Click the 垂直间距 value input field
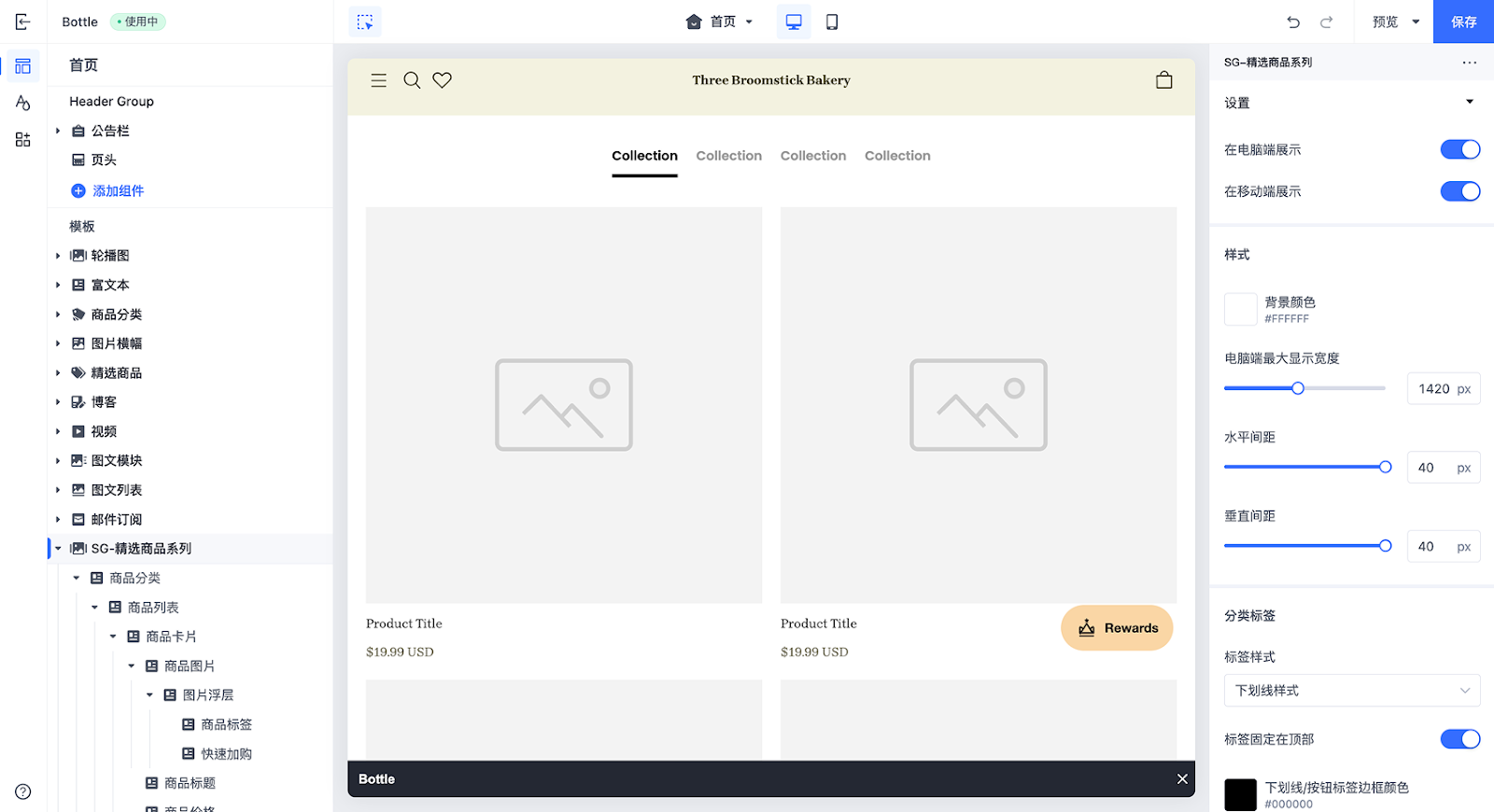Viewport: 1494px width, 812px height. [1444, 547]
